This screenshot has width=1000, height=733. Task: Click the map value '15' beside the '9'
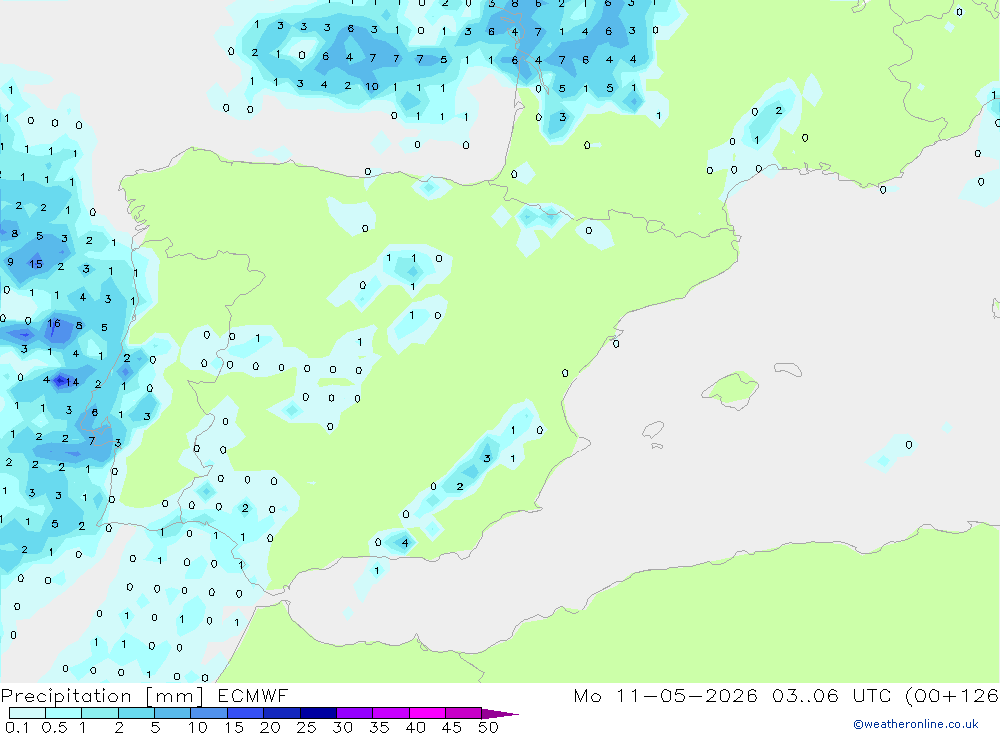(x=36, y=263)
